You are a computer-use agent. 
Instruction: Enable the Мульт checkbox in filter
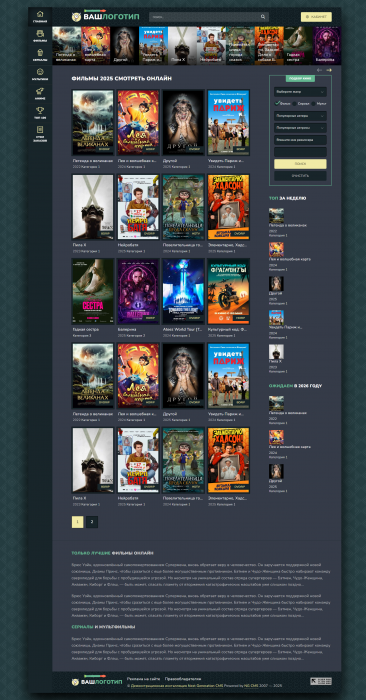313,103
